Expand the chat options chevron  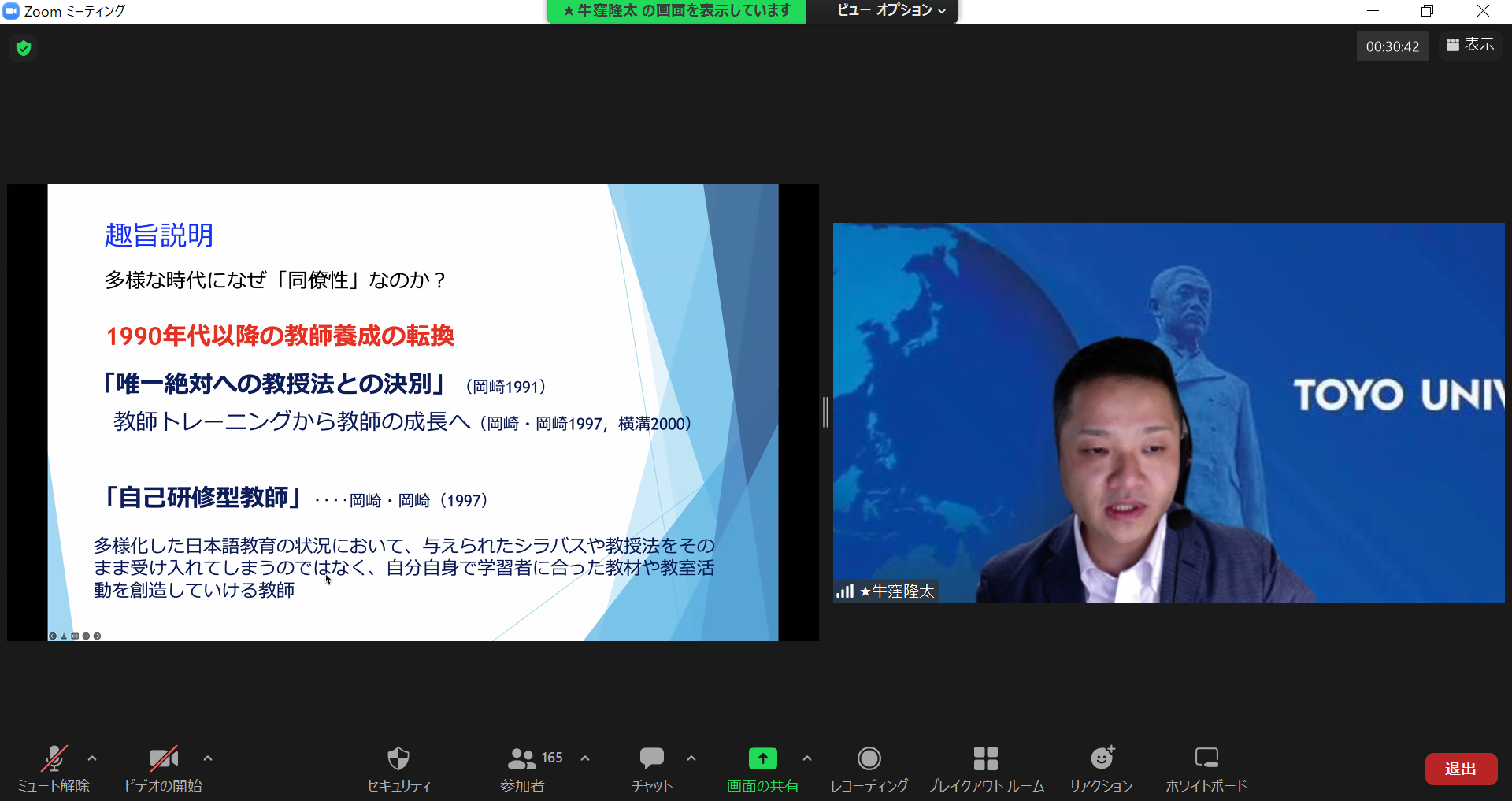click(x=691, y=758)
